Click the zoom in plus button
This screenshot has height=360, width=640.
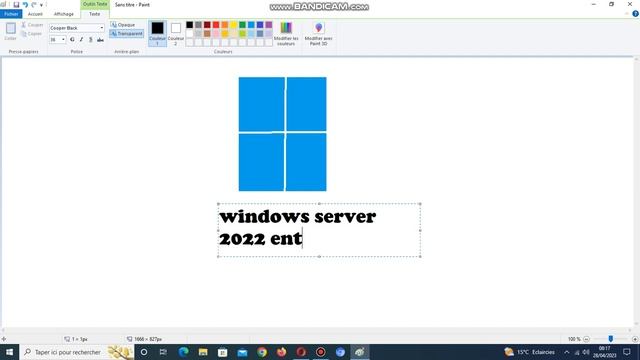(x=635, y=339)
